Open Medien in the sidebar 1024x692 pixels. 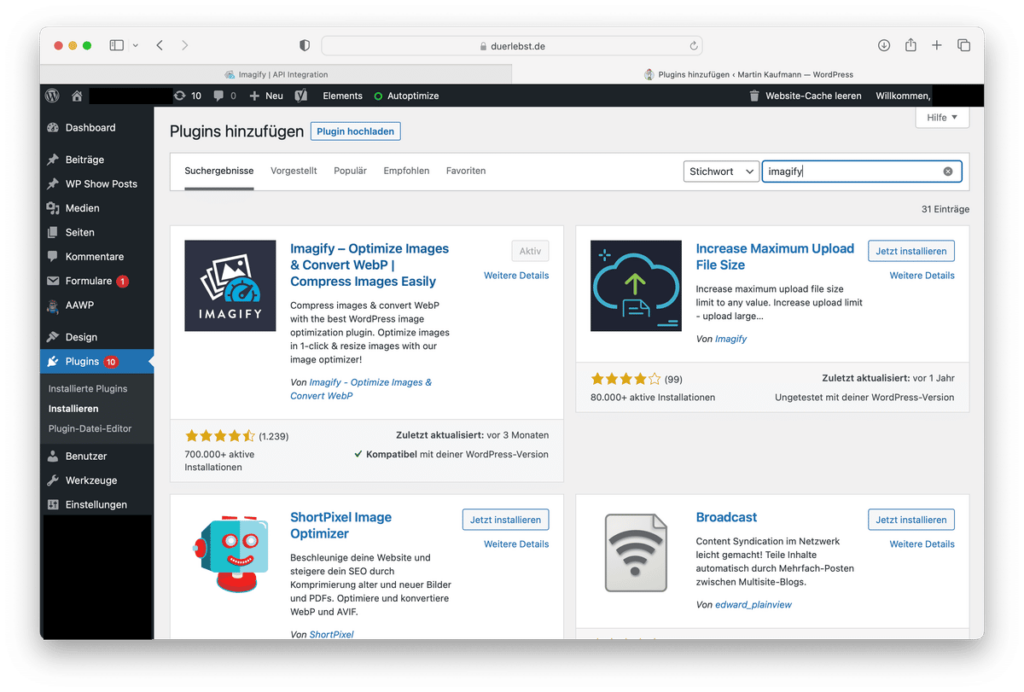(97, 208)
